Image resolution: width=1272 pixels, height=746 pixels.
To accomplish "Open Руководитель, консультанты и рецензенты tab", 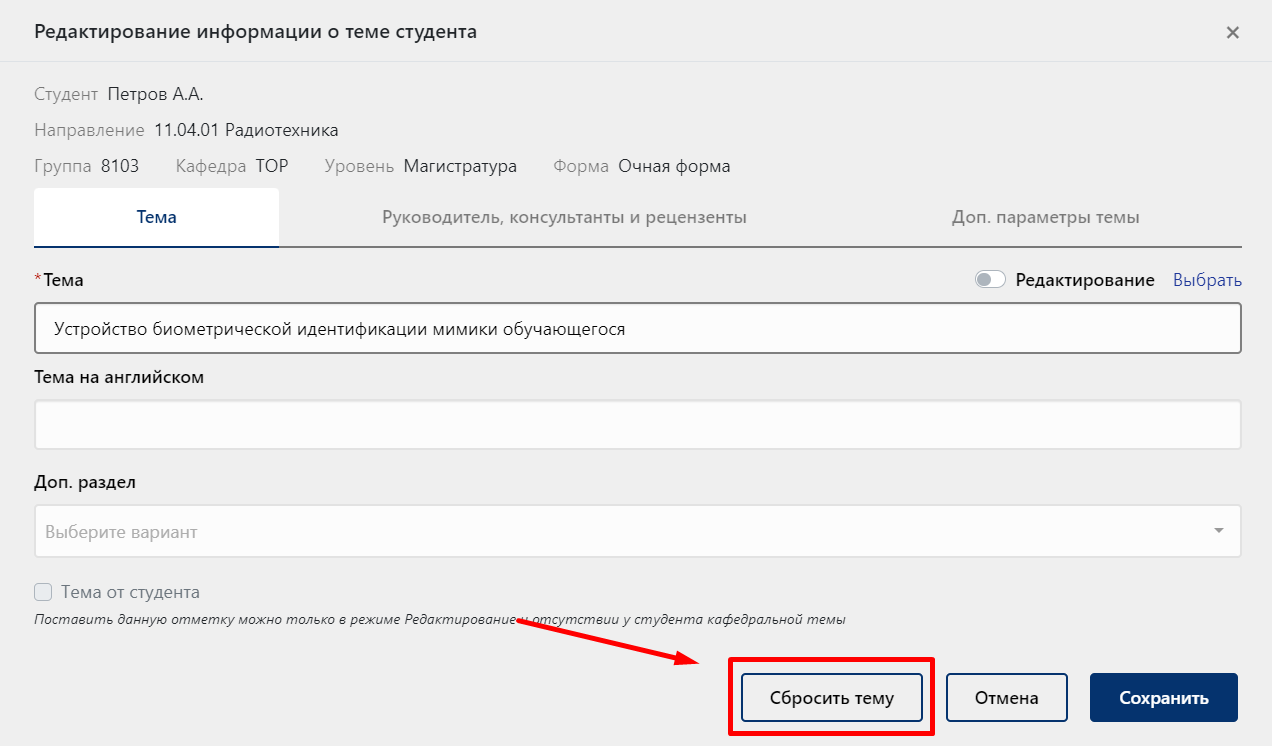I will pos(564,217).
